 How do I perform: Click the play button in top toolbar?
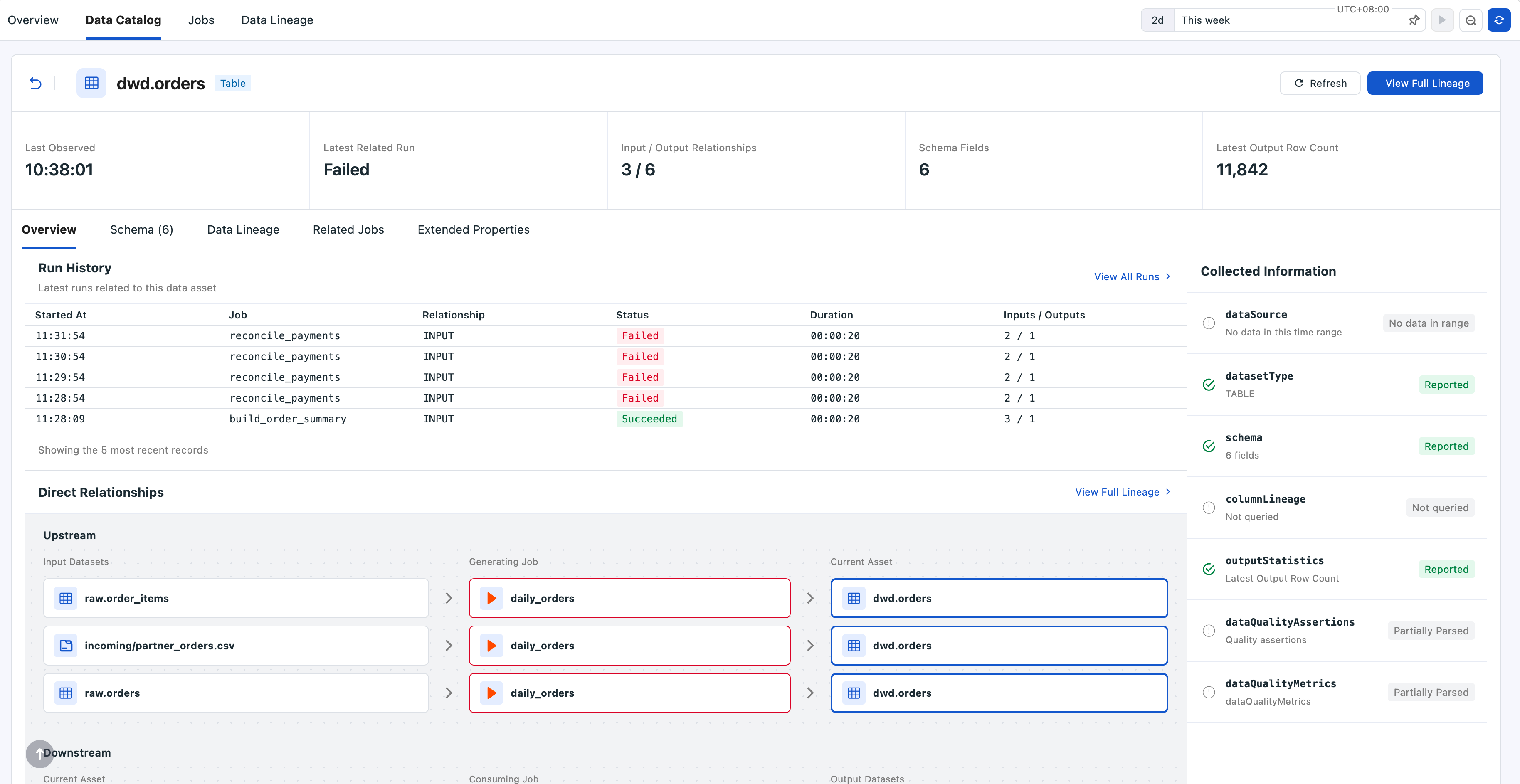[1442, 20]
